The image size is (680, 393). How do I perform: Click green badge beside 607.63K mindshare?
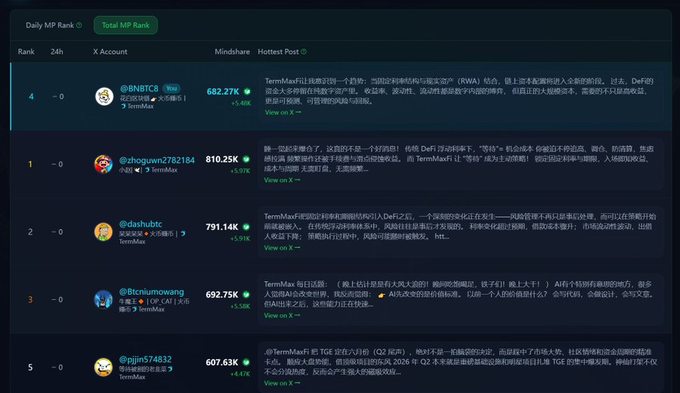coord(246,362)
